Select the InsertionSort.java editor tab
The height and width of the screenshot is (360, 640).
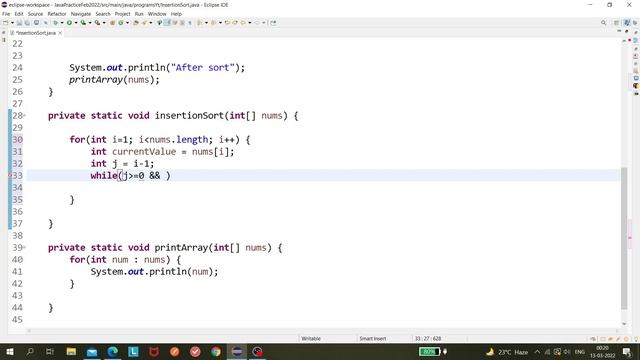point(35,33)
